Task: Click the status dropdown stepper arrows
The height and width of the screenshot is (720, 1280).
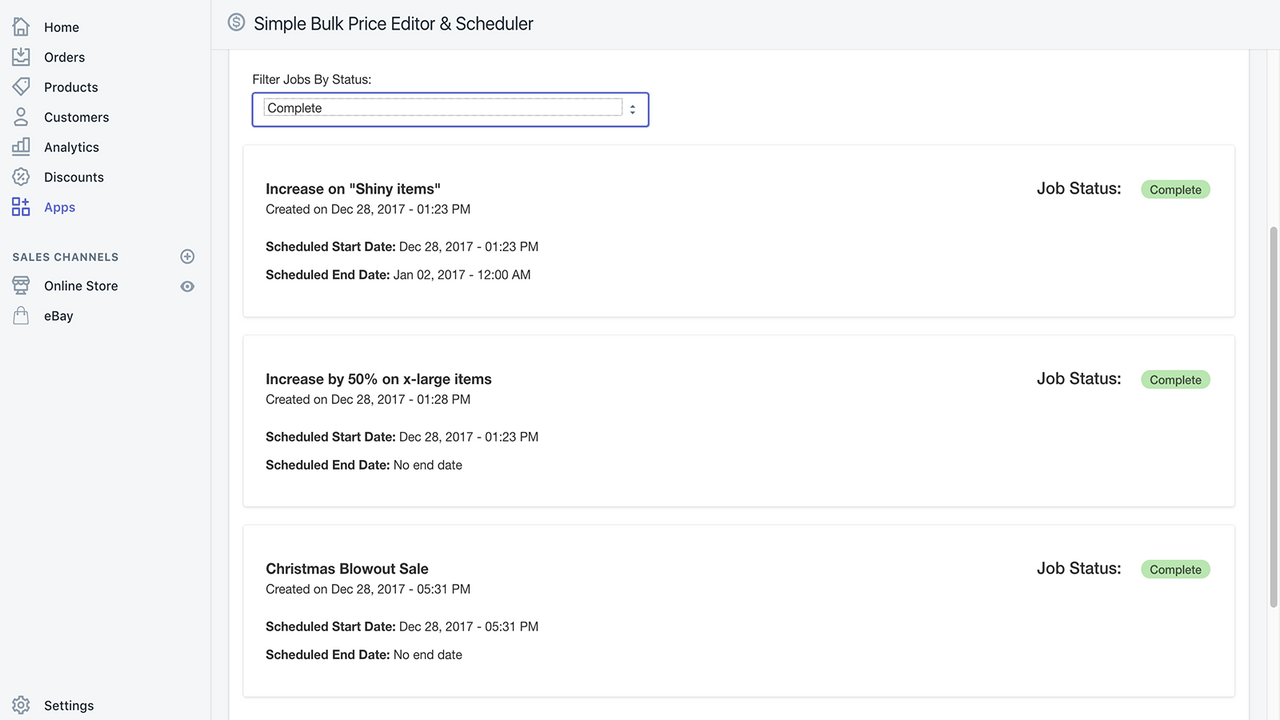Action: [x=633, y=109]
